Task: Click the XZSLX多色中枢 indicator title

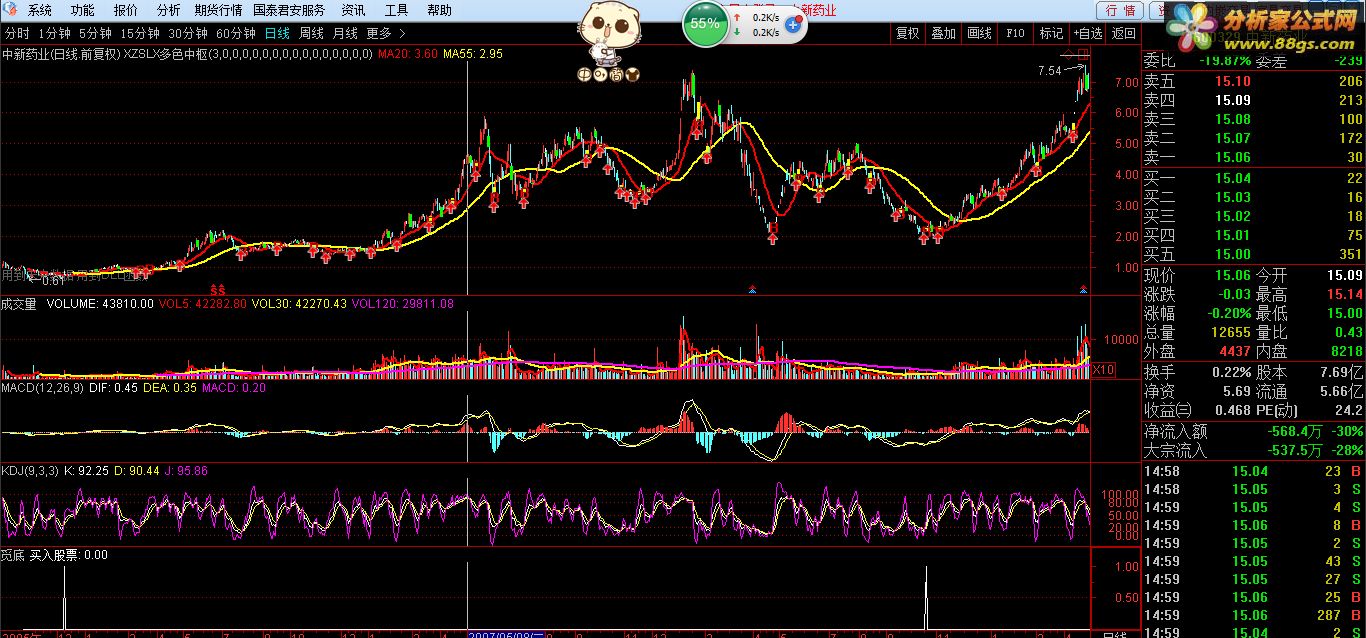Action: 166,53
